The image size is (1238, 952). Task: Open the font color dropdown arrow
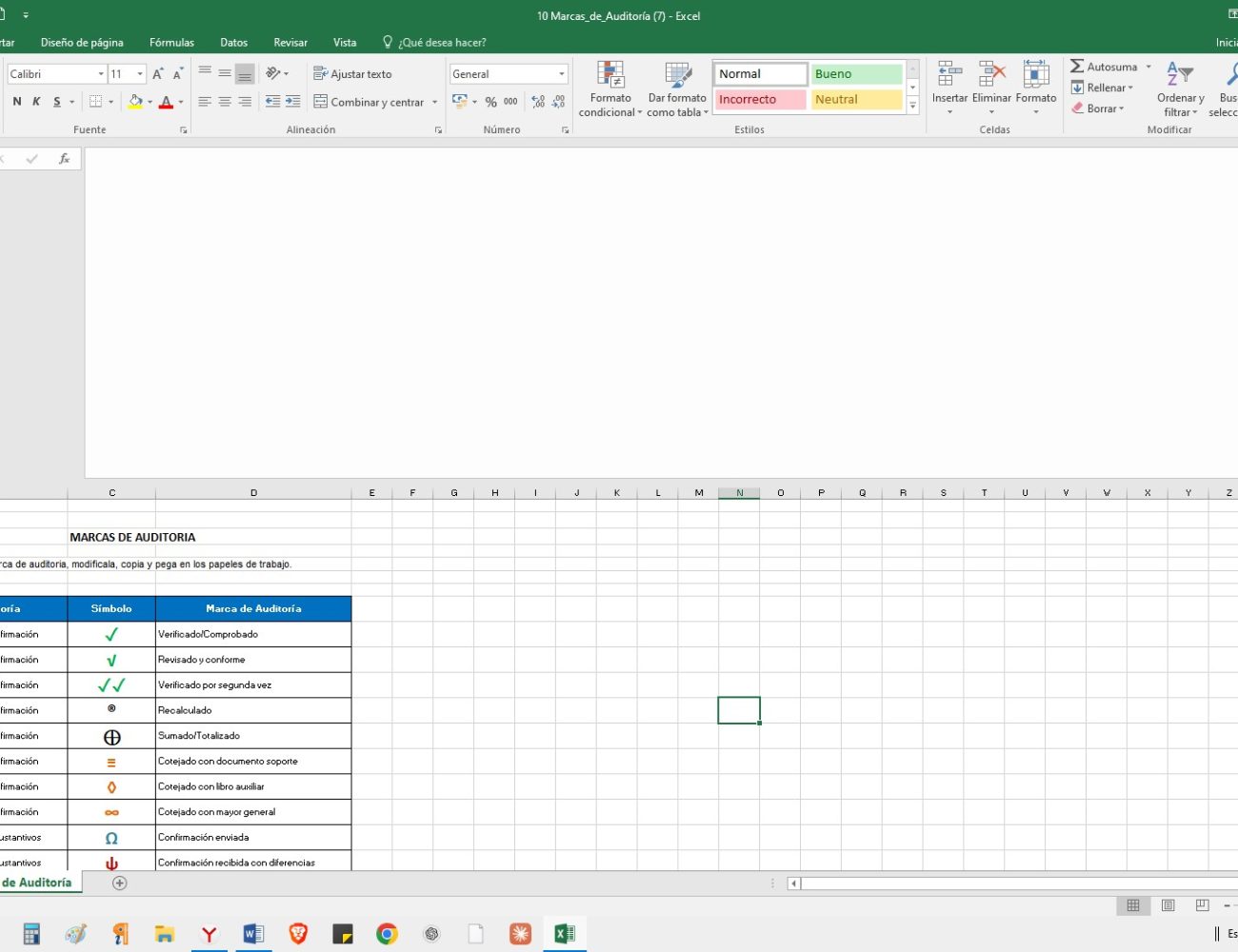point(181,102)
